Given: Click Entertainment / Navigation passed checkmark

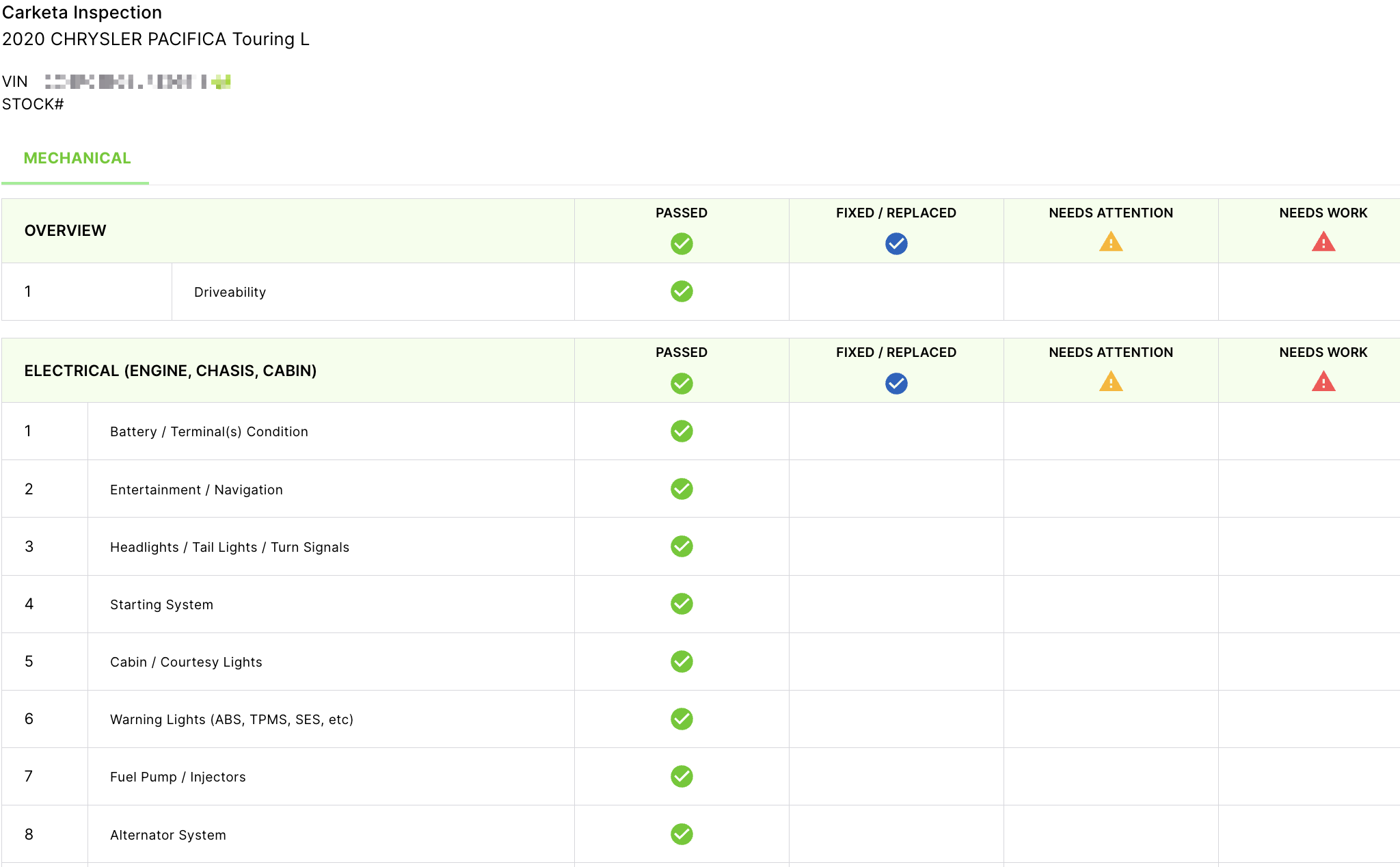Looking at the screenshot, I should tap(681, 489).
